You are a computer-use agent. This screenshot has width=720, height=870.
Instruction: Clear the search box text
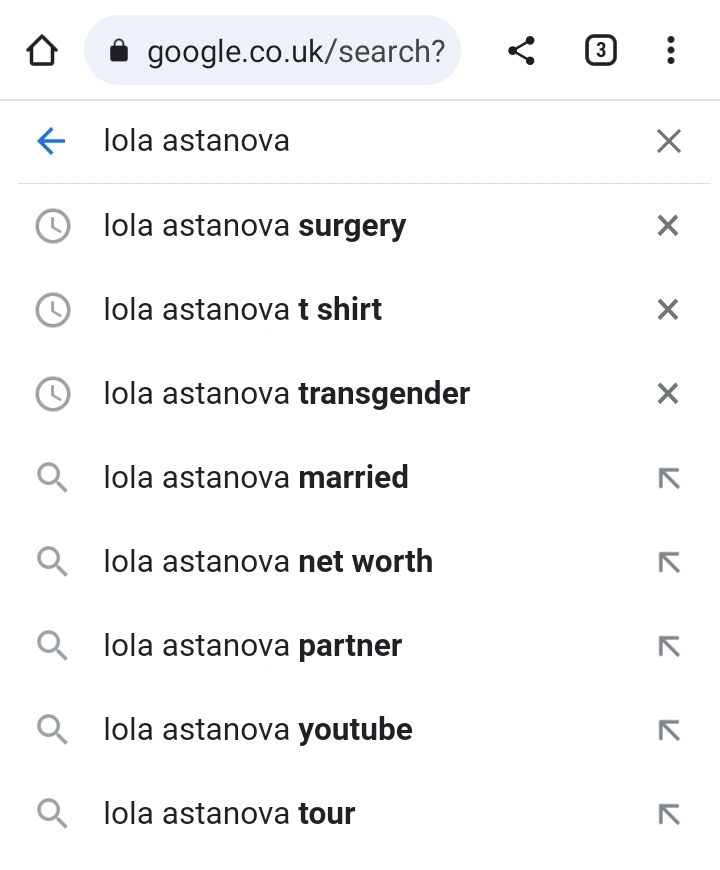(x=668, y=141)
